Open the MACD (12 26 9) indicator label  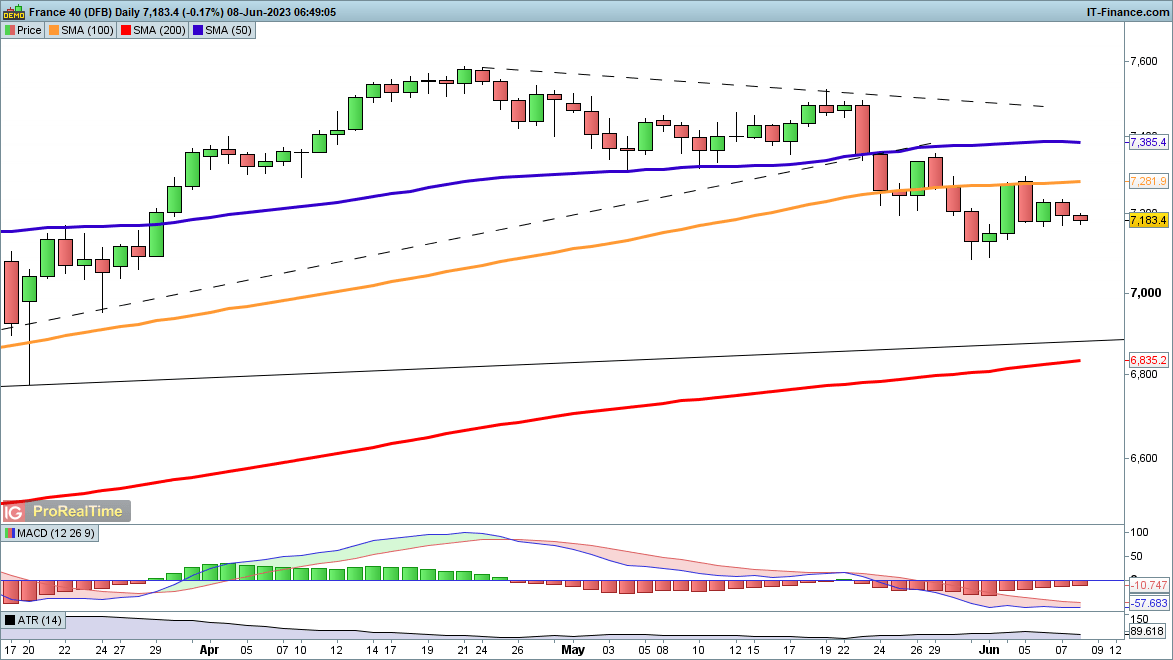point(56,534)
